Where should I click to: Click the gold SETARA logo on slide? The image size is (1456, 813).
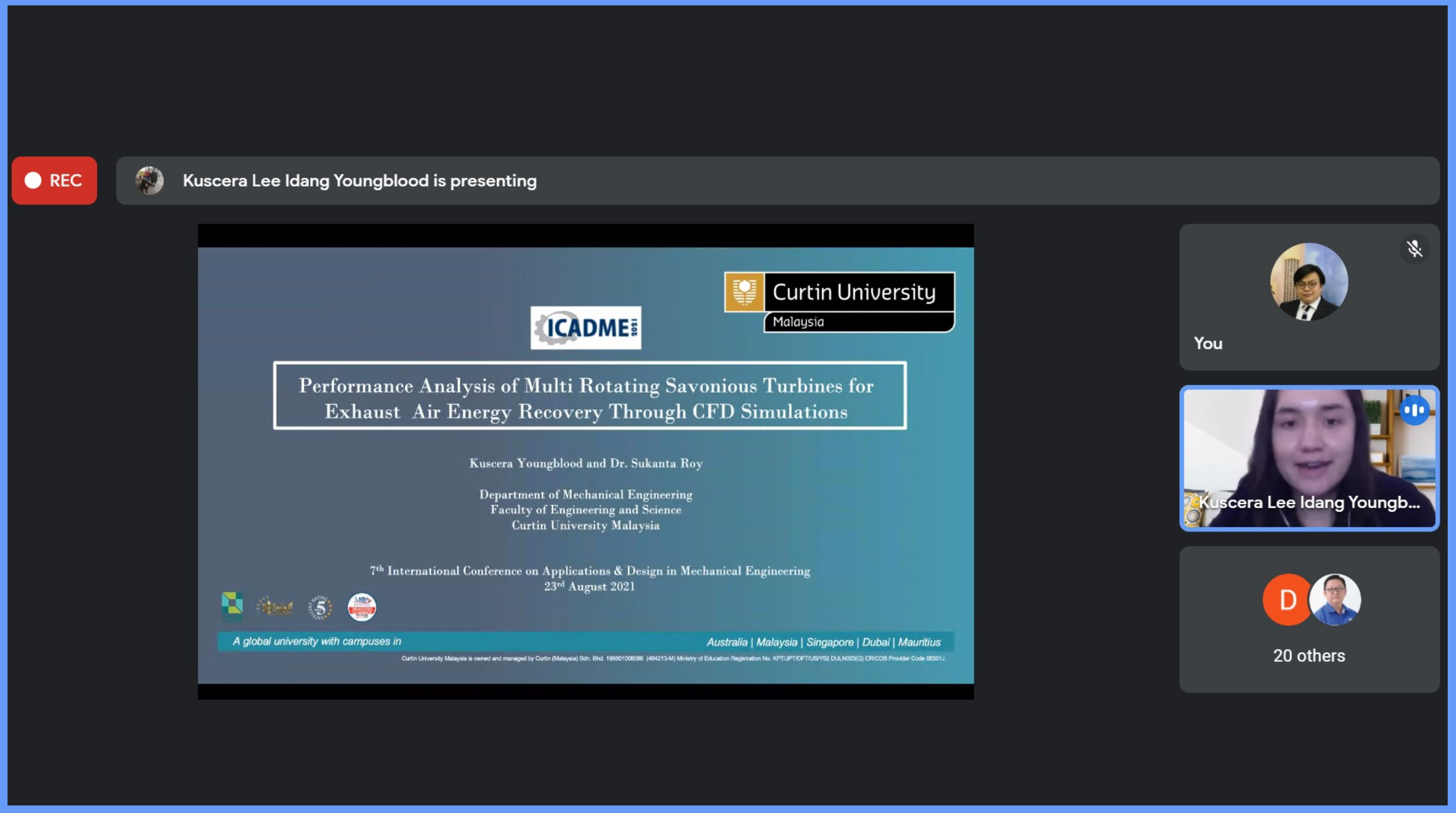pos(275,608)
